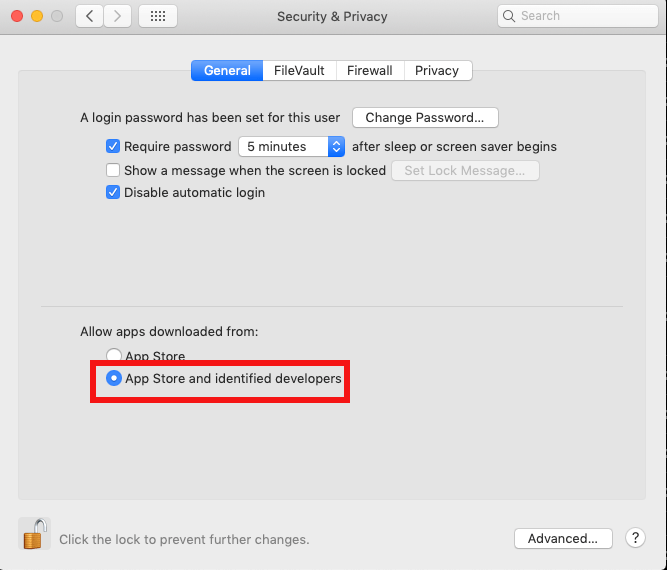Click the magnifying glass search icon

[x=509, y=16]
